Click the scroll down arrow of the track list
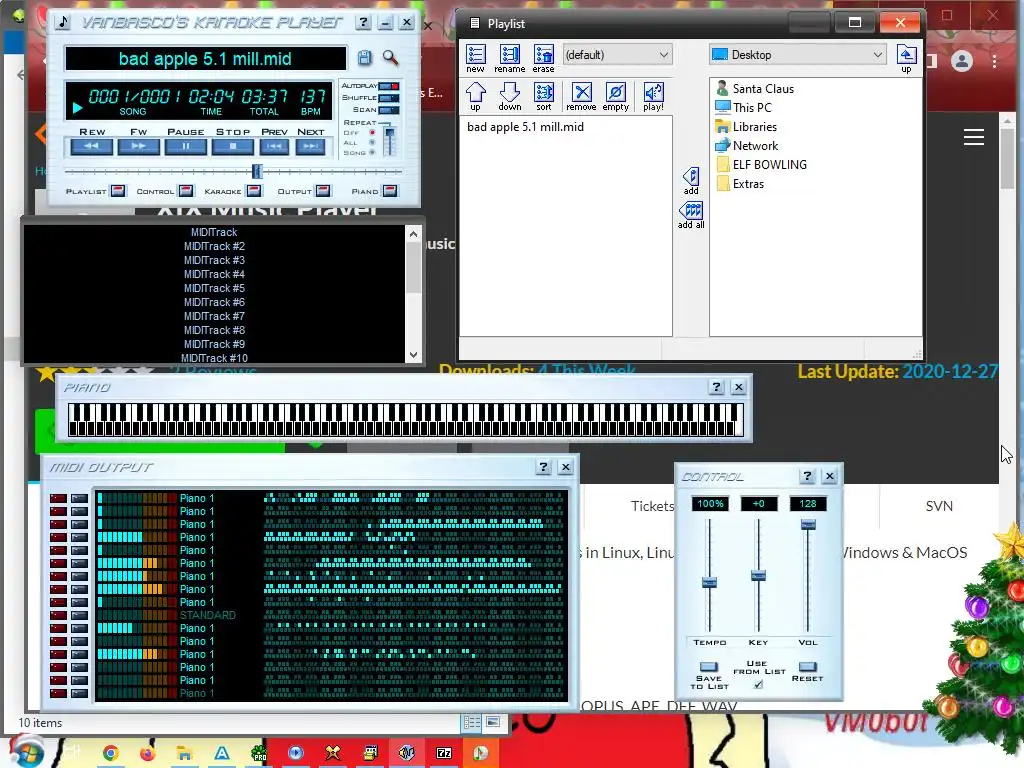Viewport: 1024px width, 768px height. 413,355
